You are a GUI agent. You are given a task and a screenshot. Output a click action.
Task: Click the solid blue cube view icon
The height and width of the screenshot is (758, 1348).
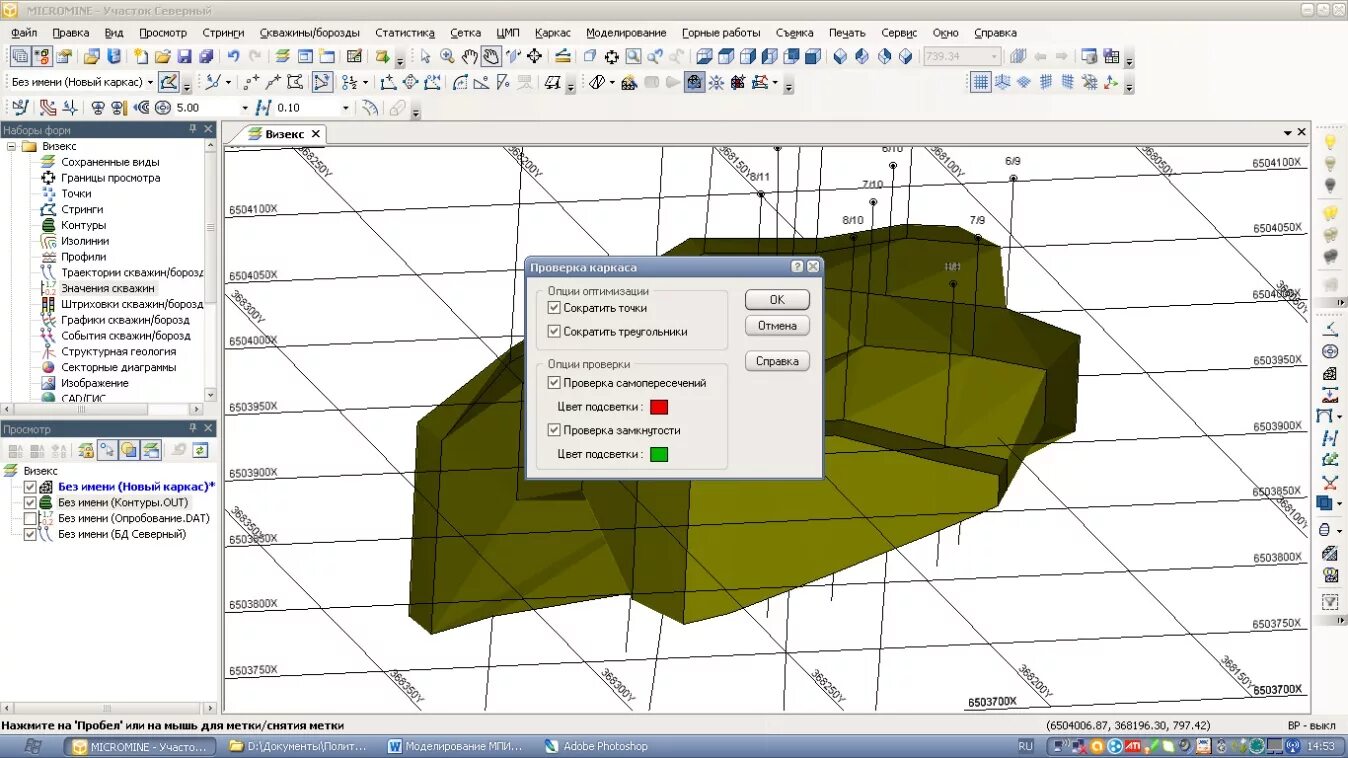tap(813, 57)
